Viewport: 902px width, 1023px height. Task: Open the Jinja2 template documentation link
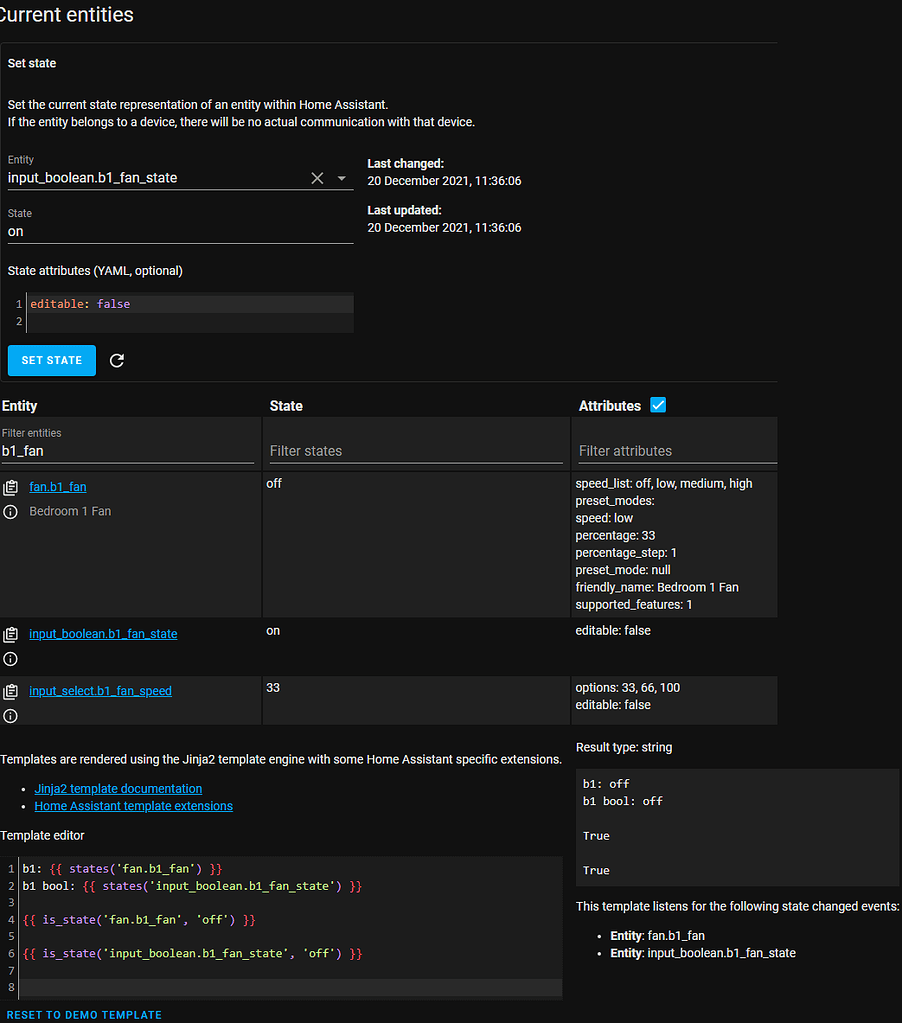[118, 788]
